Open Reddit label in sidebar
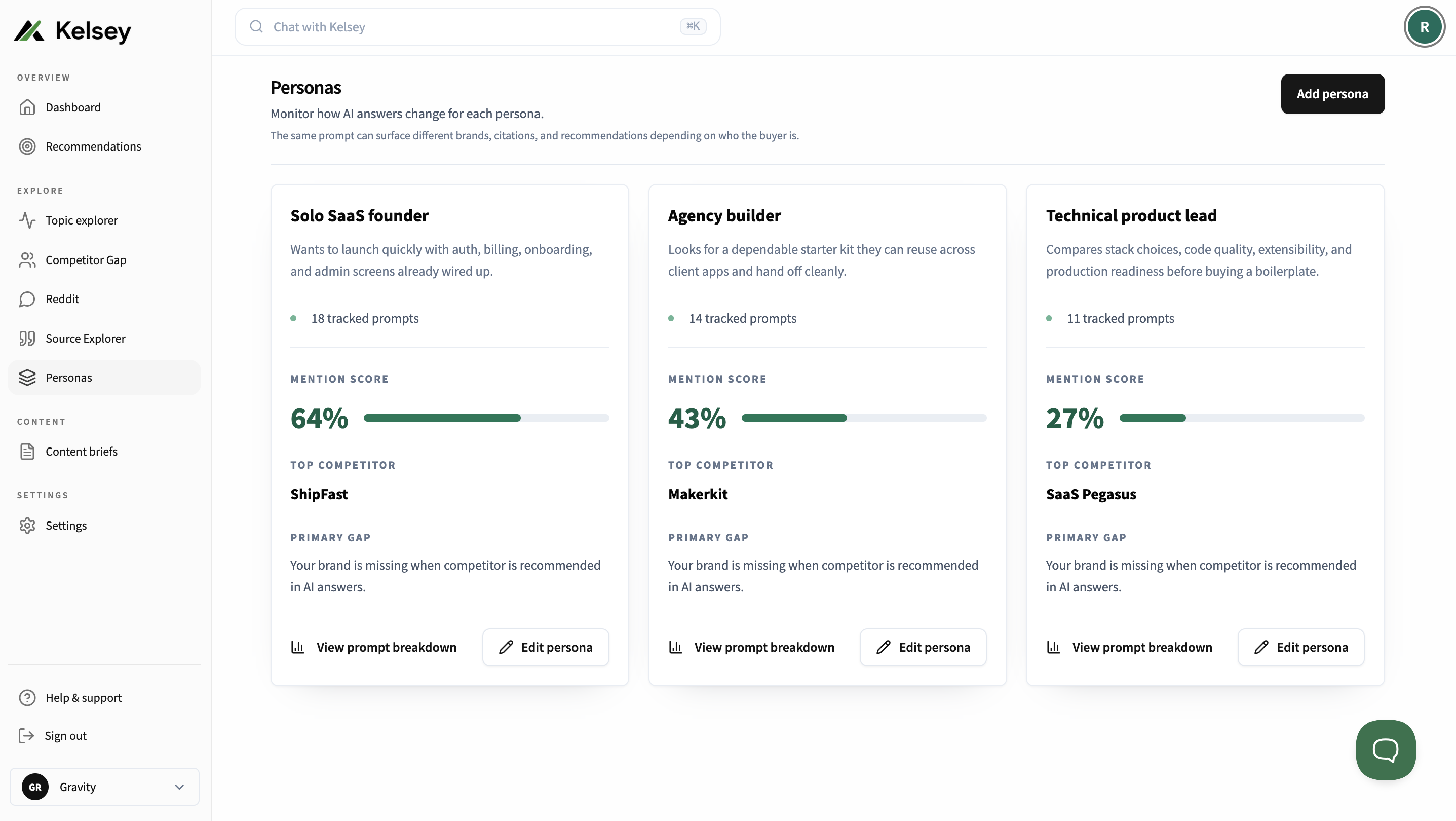Viewport: 1456px width, 821px height. click(x=62, y=299)
